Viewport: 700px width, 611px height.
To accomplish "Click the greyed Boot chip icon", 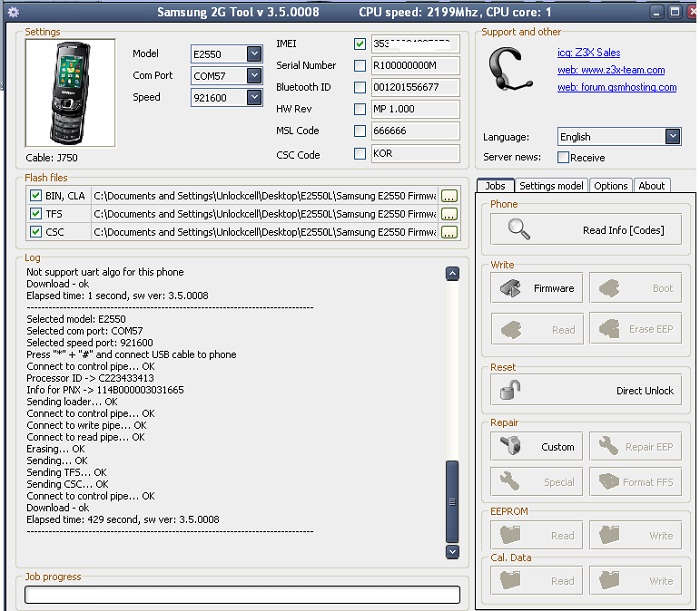I will point(609,288).
